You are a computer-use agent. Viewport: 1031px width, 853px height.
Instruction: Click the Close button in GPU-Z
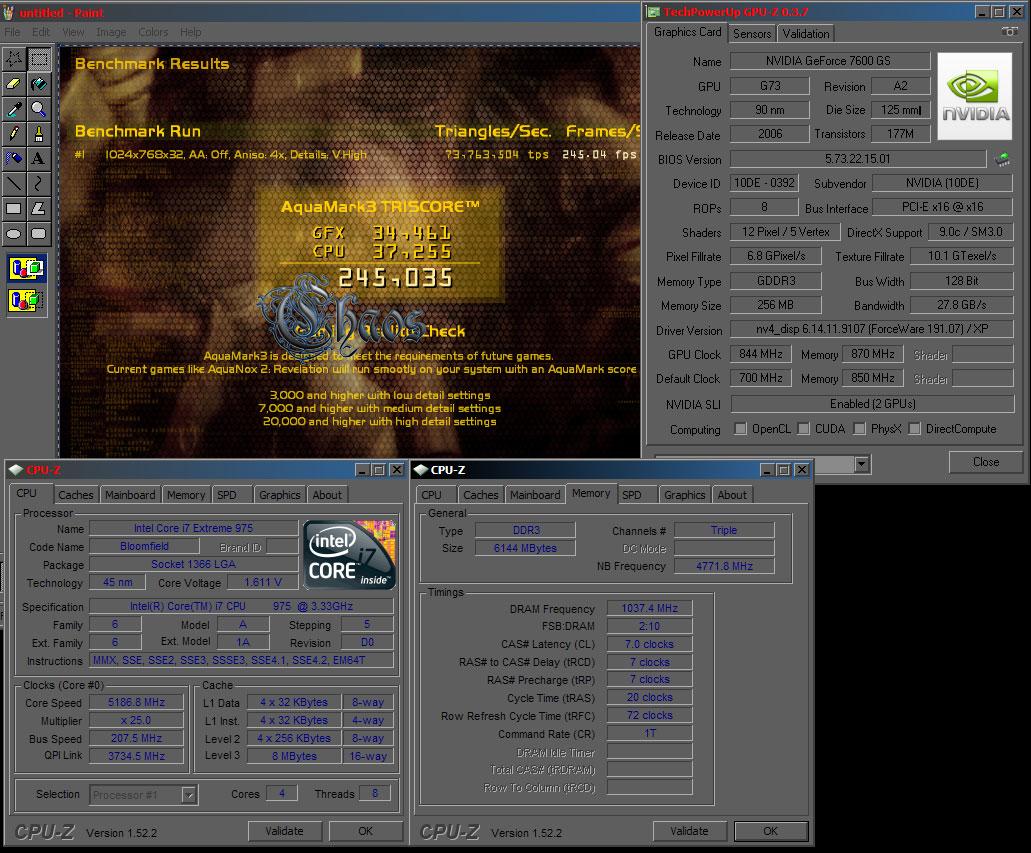pos(986,462)
